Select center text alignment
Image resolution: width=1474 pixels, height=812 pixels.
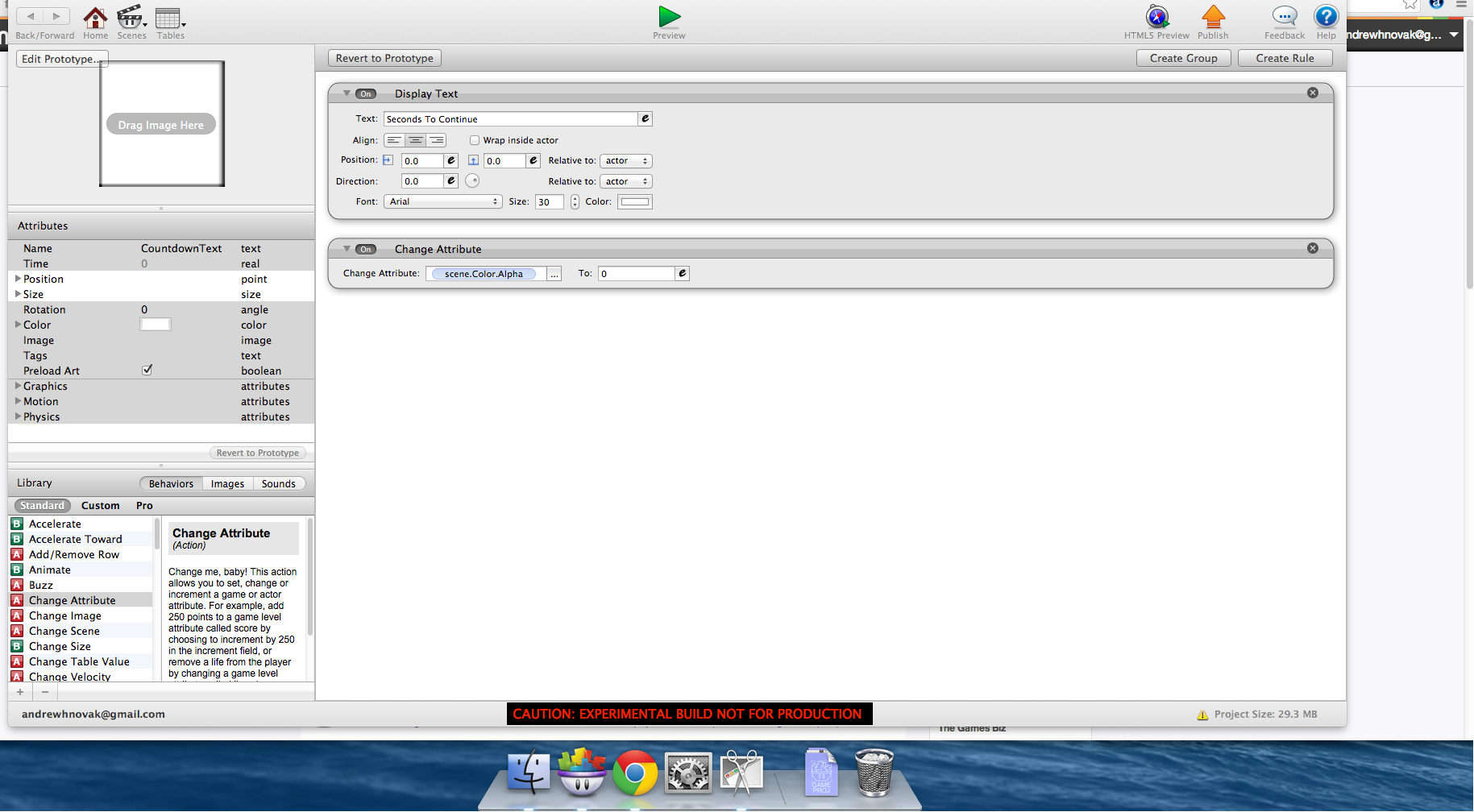(415, 140)
